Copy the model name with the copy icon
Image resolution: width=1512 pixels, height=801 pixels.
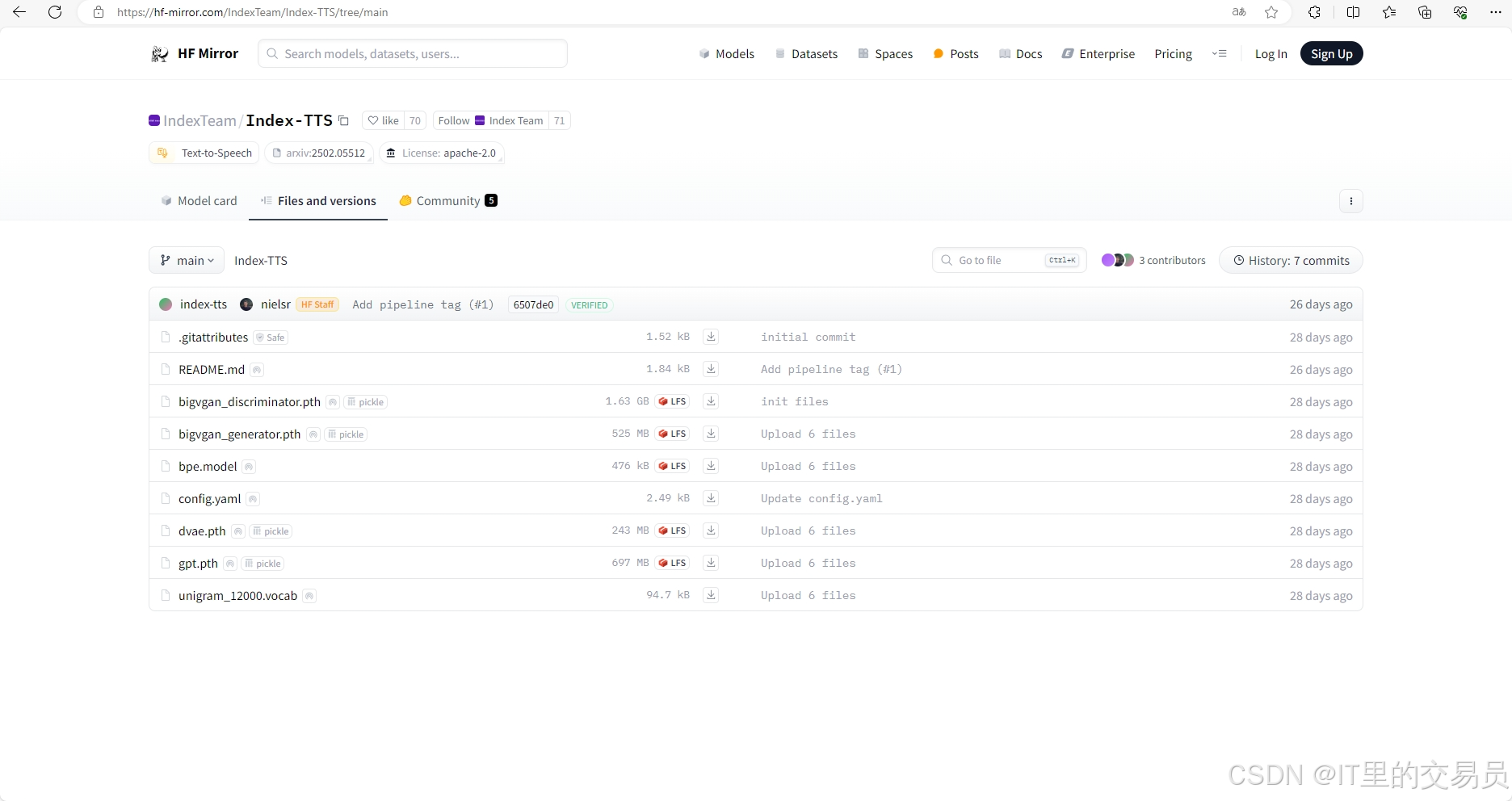click(x=343, y=120)
